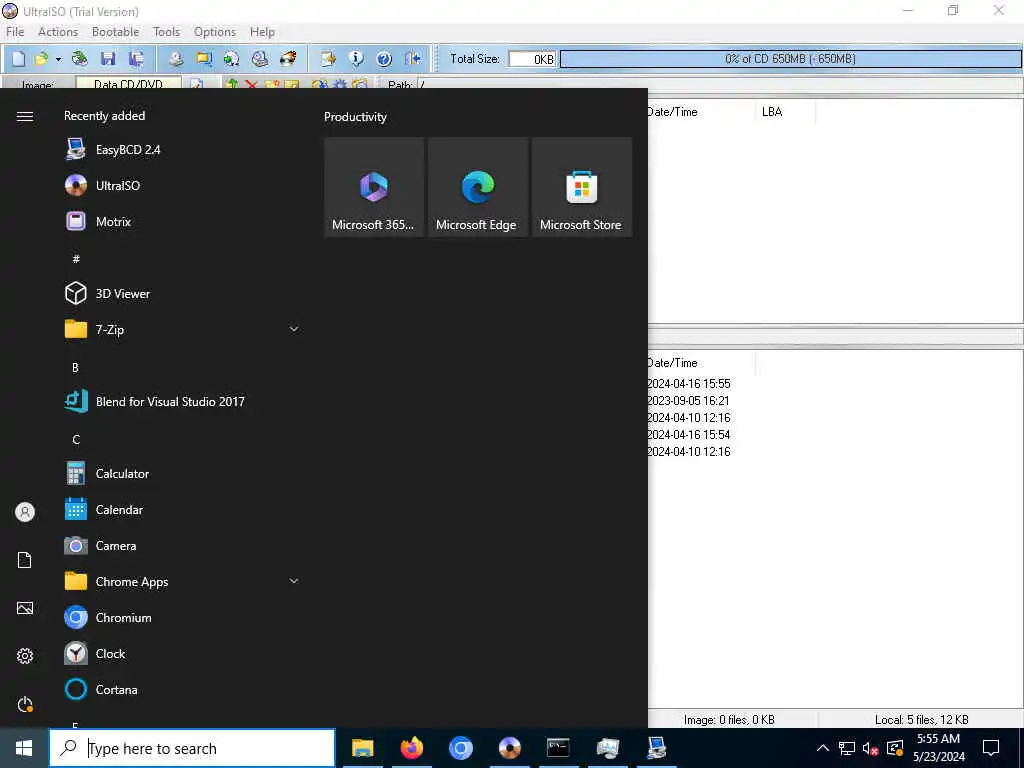Launch Motrix from Start menu list
Viewport: 1024px width, 768px height.
(x=183, y=221)
